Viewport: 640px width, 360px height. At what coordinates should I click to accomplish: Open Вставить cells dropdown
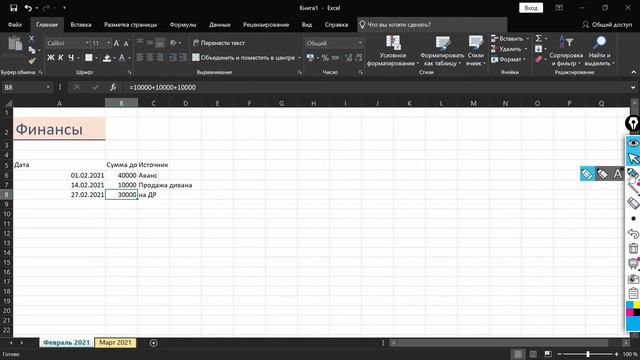[x=510, y=38]
